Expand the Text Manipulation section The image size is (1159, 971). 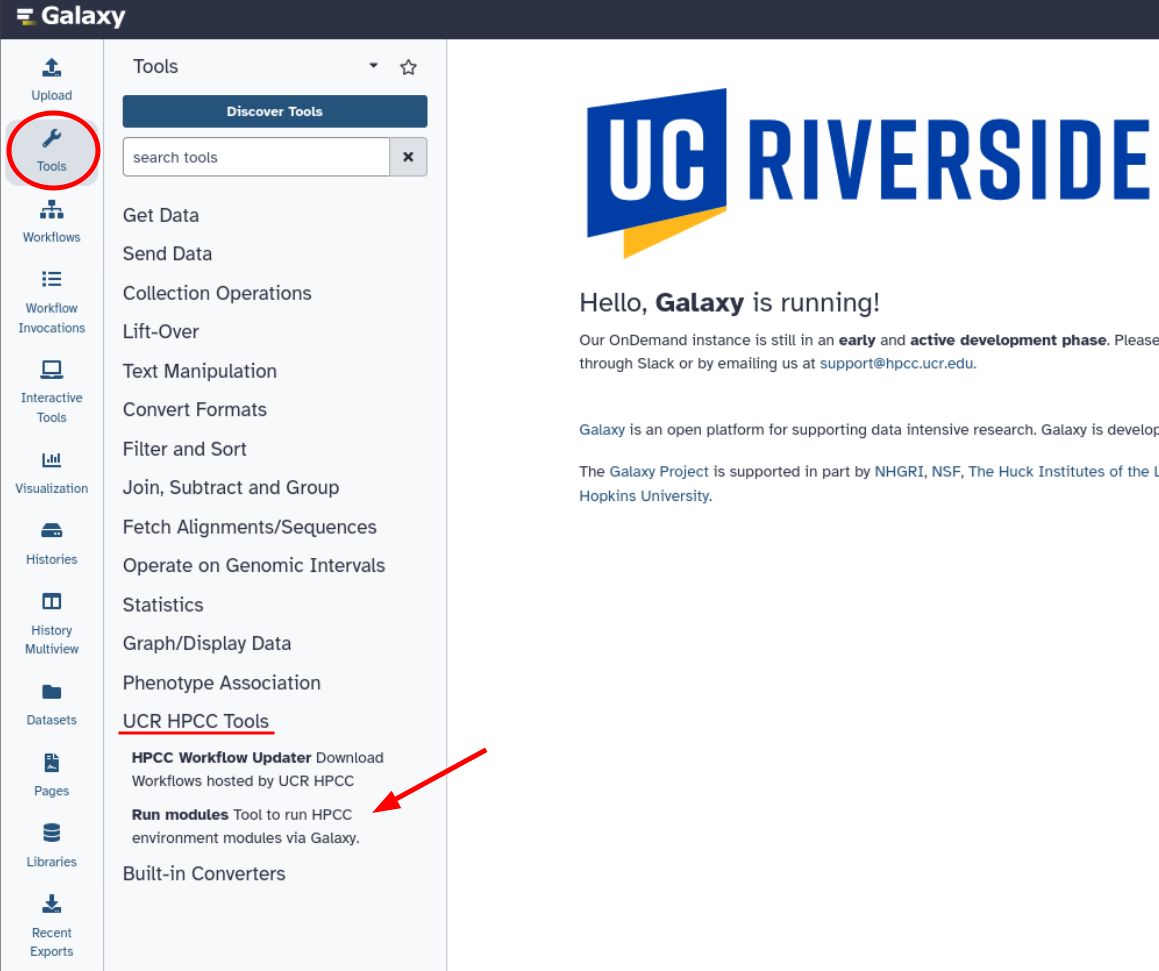coord(200,371)
